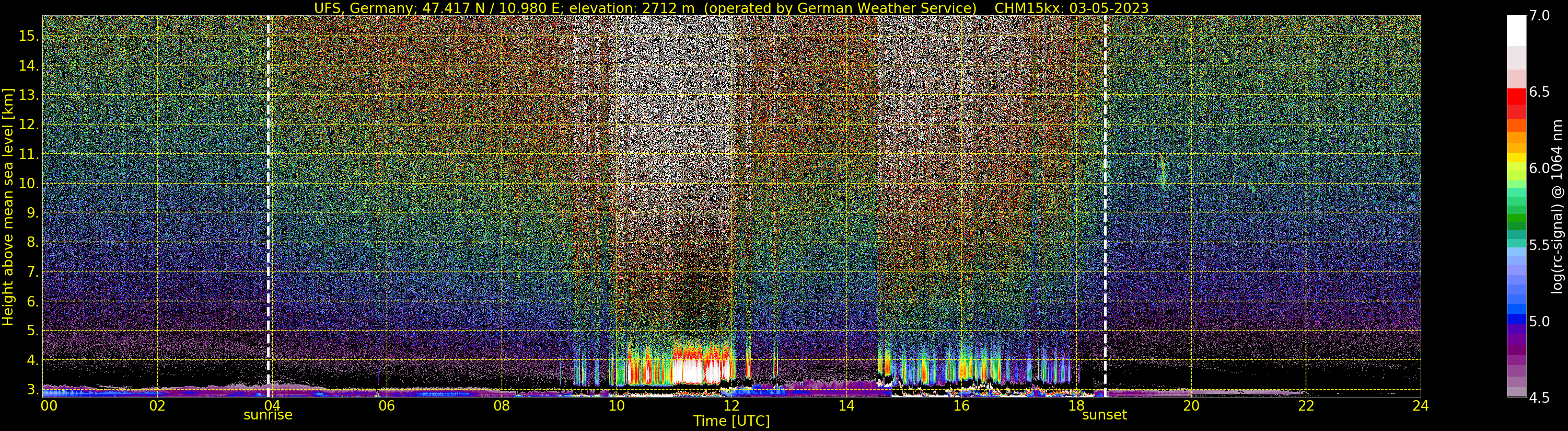The height and width of the screenshot is (431, 1568).
Task: Click the time axis tick 20
Action: [1191, 406]
